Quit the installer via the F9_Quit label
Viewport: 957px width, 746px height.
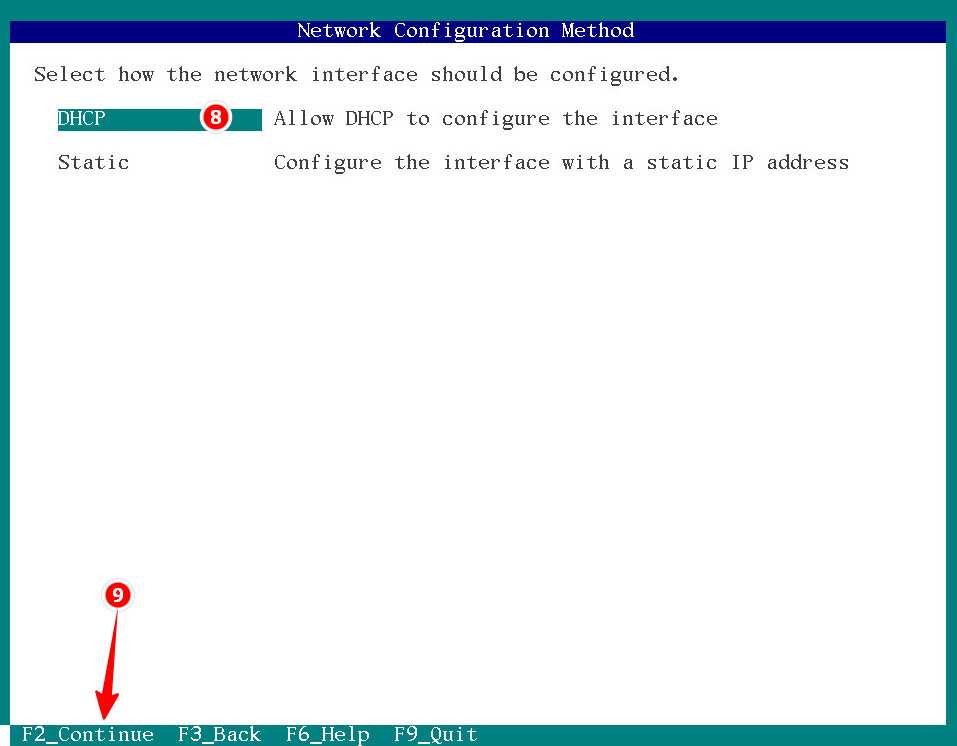click(x=435, y=734)
